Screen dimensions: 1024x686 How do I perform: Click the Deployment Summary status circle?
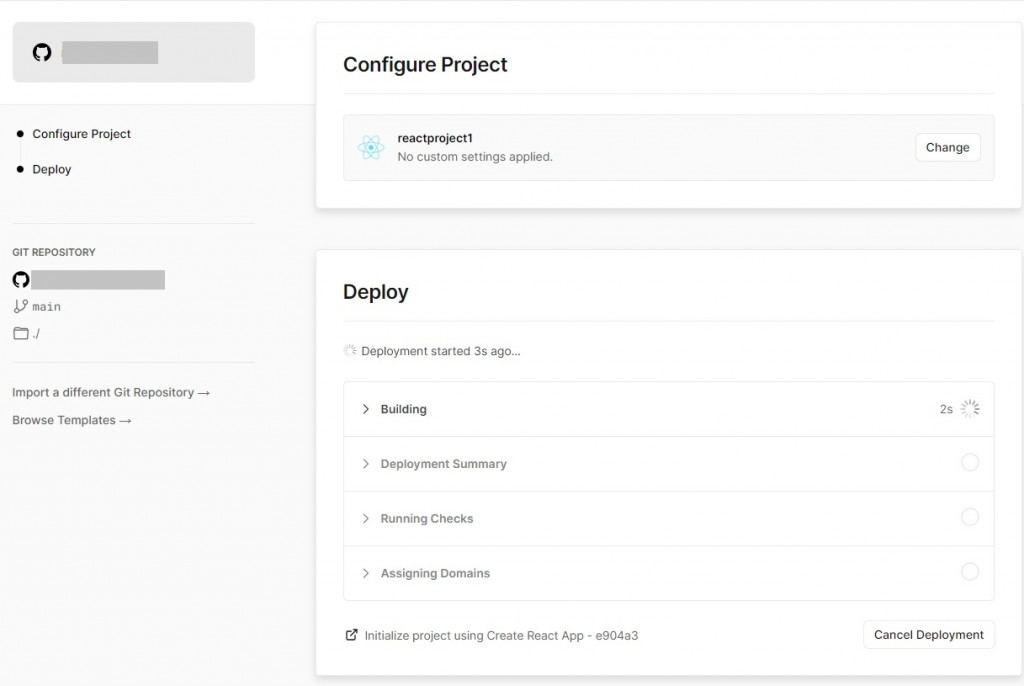(969, 463)
